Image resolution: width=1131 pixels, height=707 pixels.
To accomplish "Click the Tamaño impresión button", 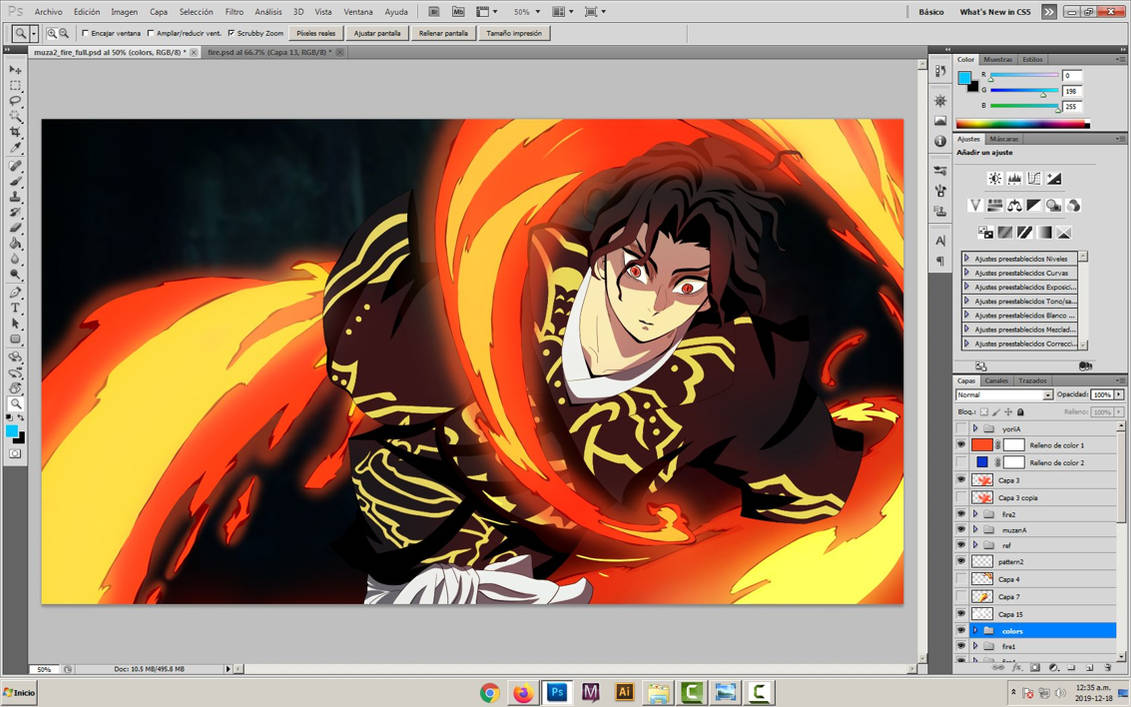I will 513,32.
